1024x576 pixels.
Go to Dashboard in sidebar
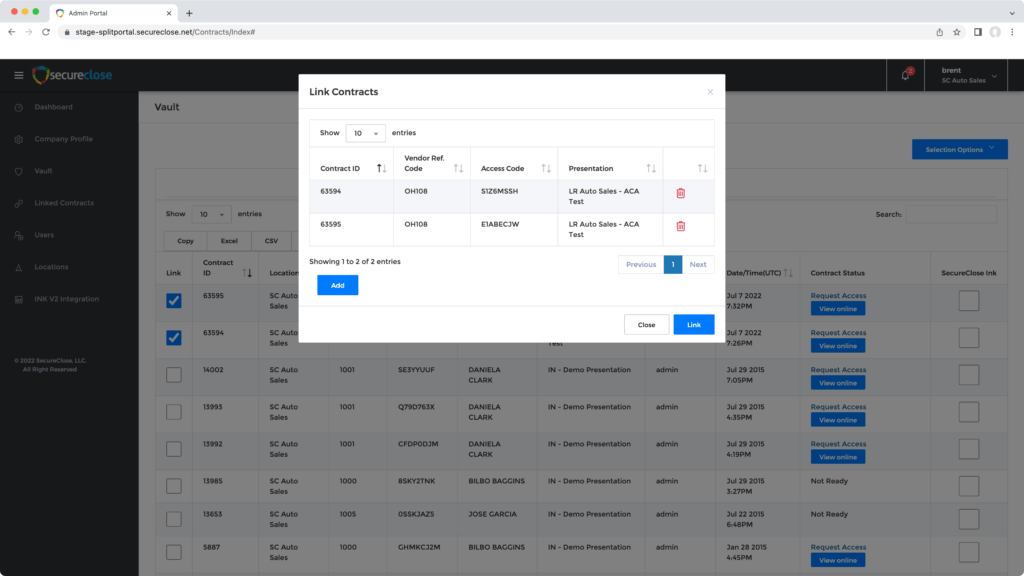tap(53, 107)
